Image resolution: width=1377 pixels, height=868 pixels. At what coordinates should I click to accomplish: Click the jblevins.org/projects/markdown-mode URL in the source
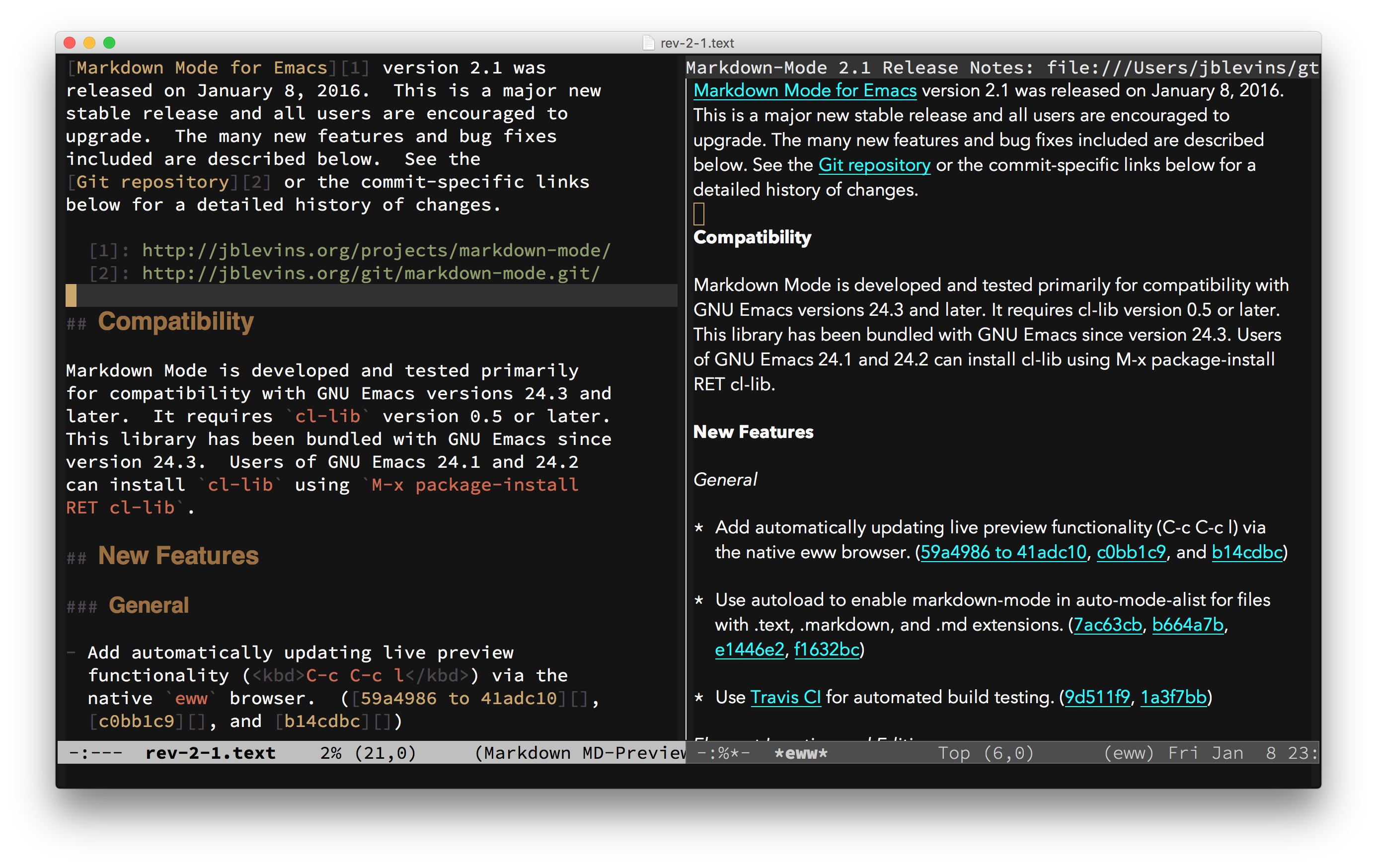(376, 250)
